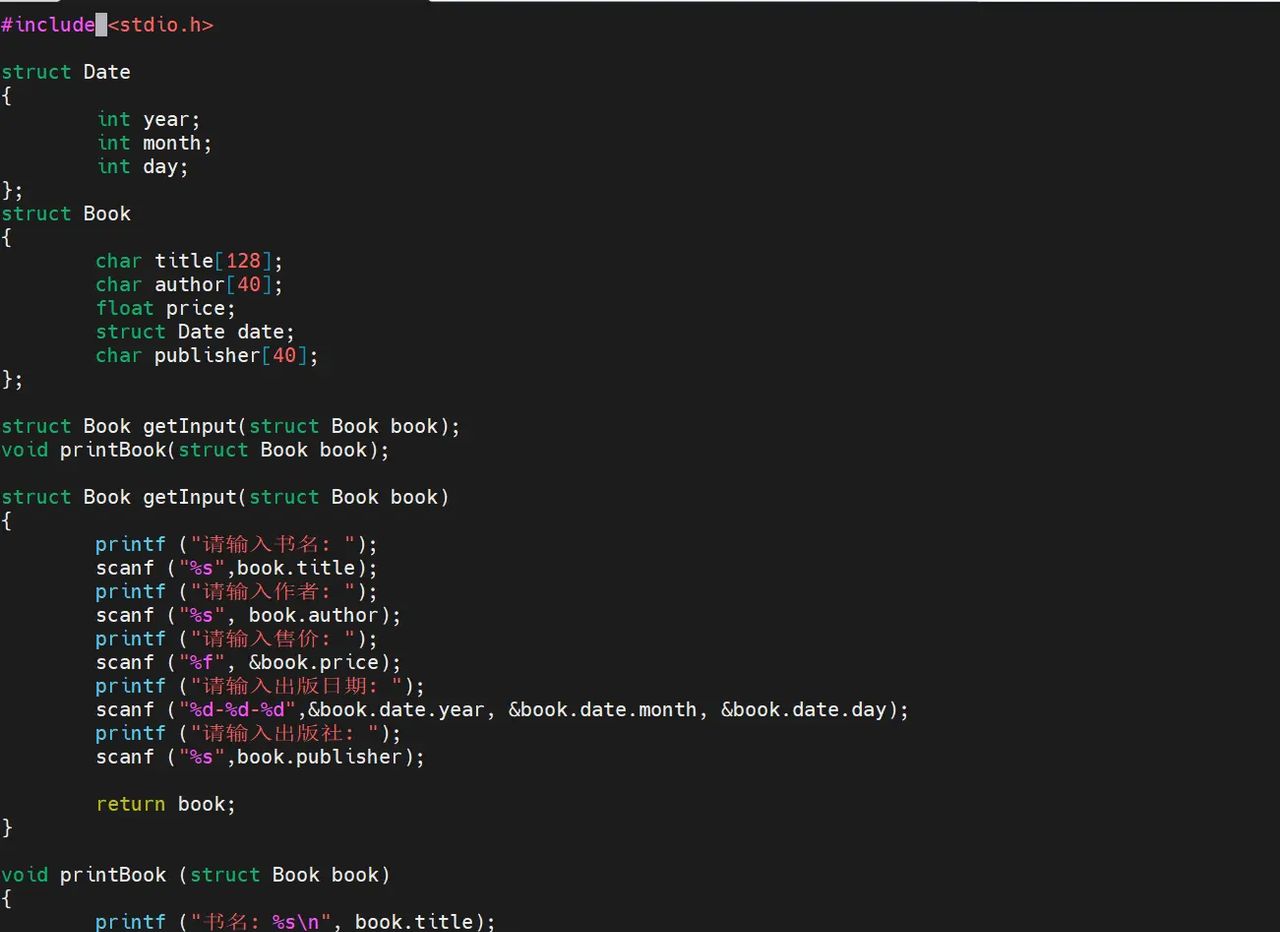1280x932 pixels.
Task: Click the printf line with "请输入书名: "
Action: pyautogui.click(x=237, y=545)
